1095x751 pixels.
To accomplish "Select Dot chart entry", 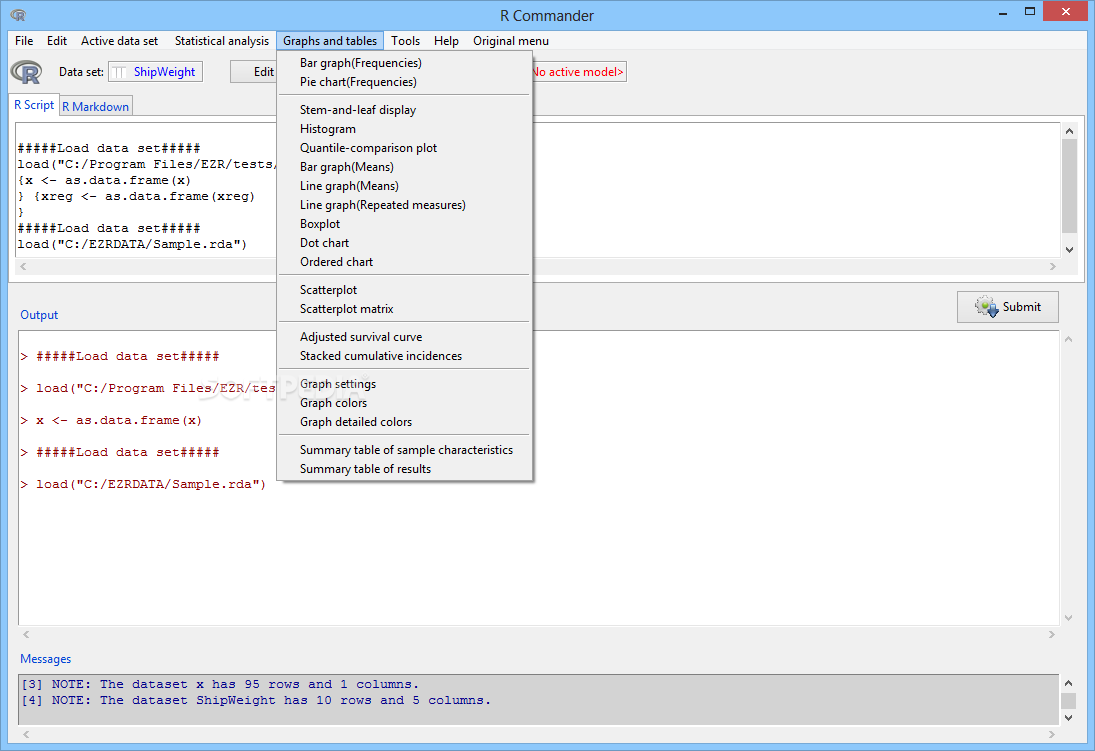I will pyautogui.click(x=405, y=242).
